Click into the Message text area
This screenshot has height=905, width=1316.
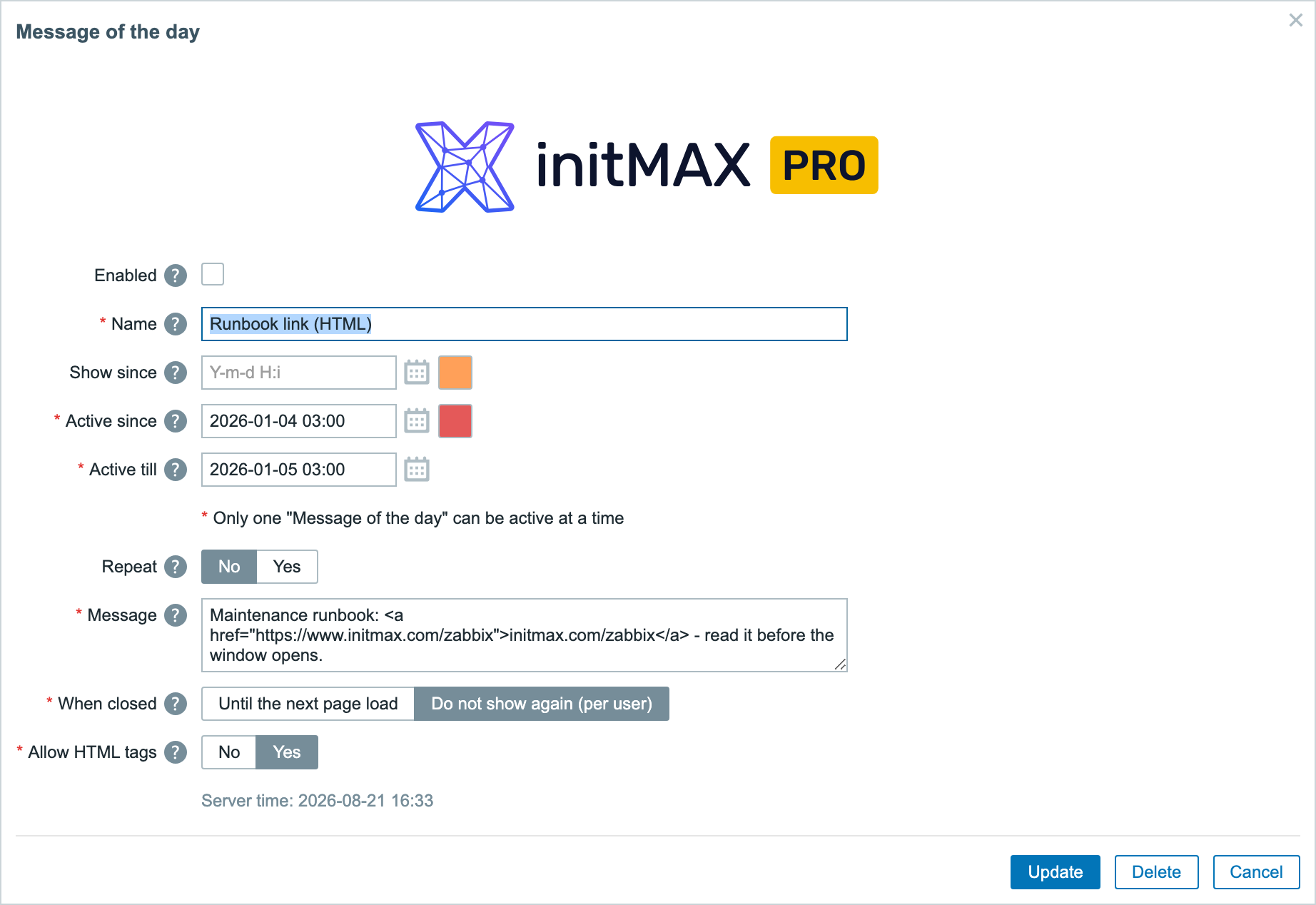pos(525,635)
